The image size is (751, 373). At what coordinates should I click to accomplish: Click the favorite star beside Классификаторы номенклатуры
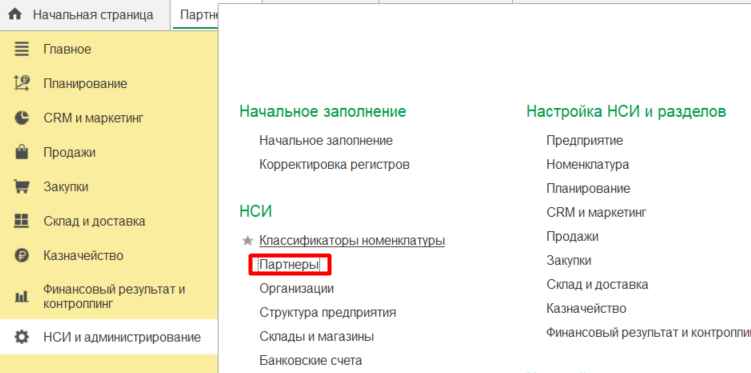point(248,240)
